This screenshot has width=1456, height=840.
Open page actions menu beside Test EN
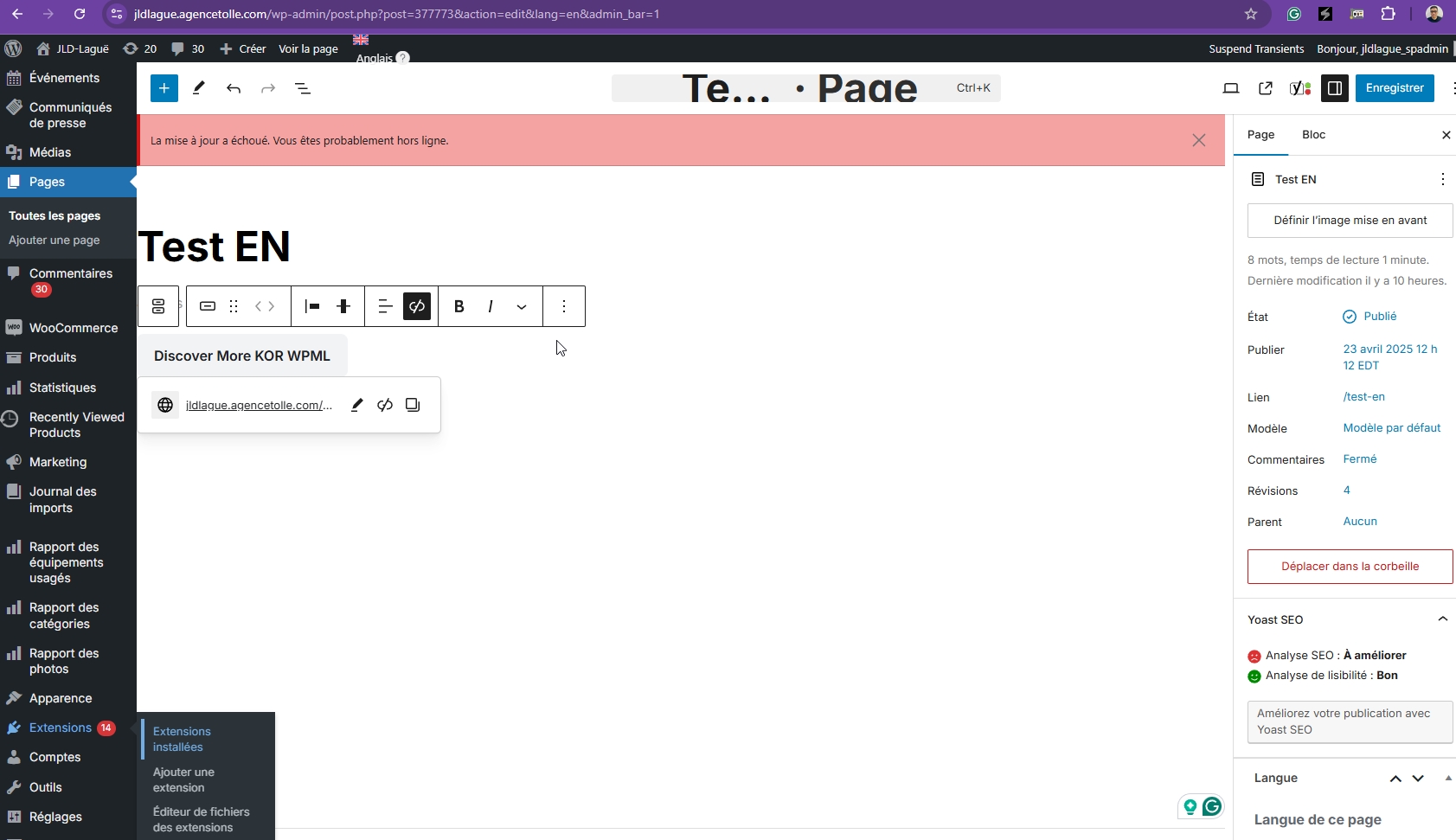(1442, 179)
